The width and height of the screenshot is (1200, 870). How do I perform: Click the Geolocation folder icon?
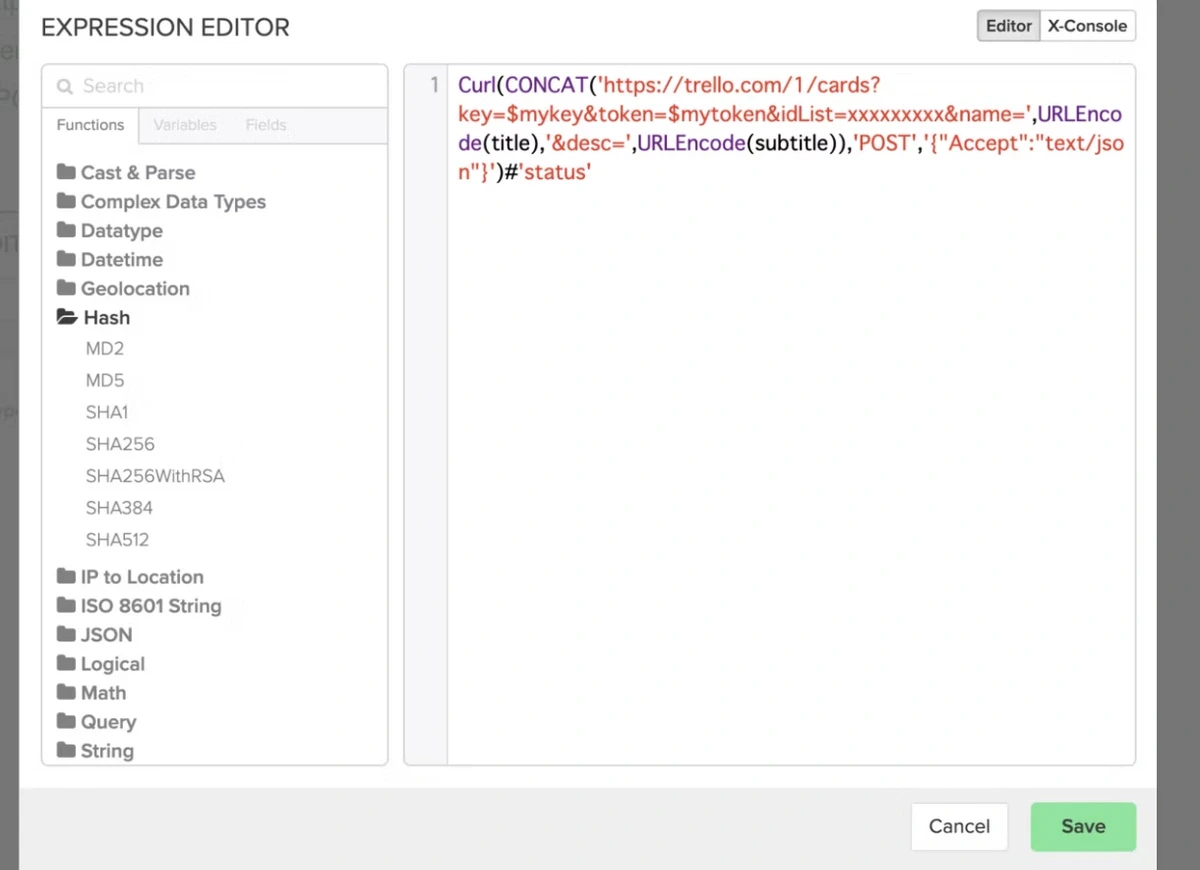click(66, 288)
